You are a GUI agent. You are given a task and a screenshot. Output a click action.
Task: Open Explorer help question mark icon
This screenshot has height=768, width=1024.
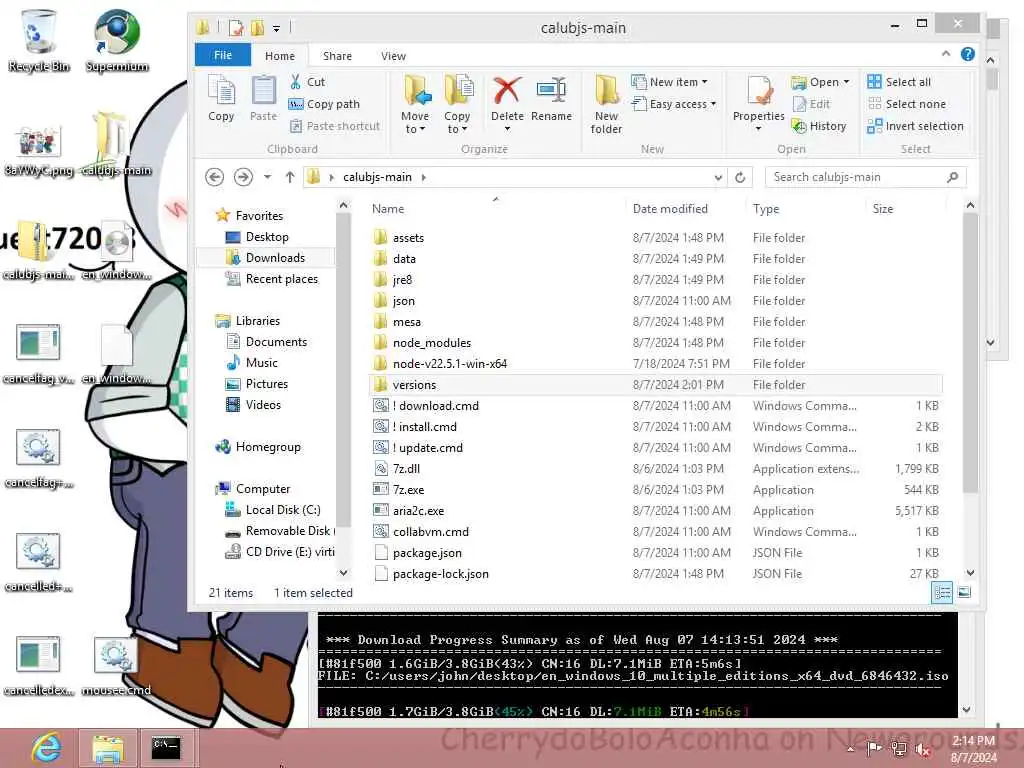[968, 54]
